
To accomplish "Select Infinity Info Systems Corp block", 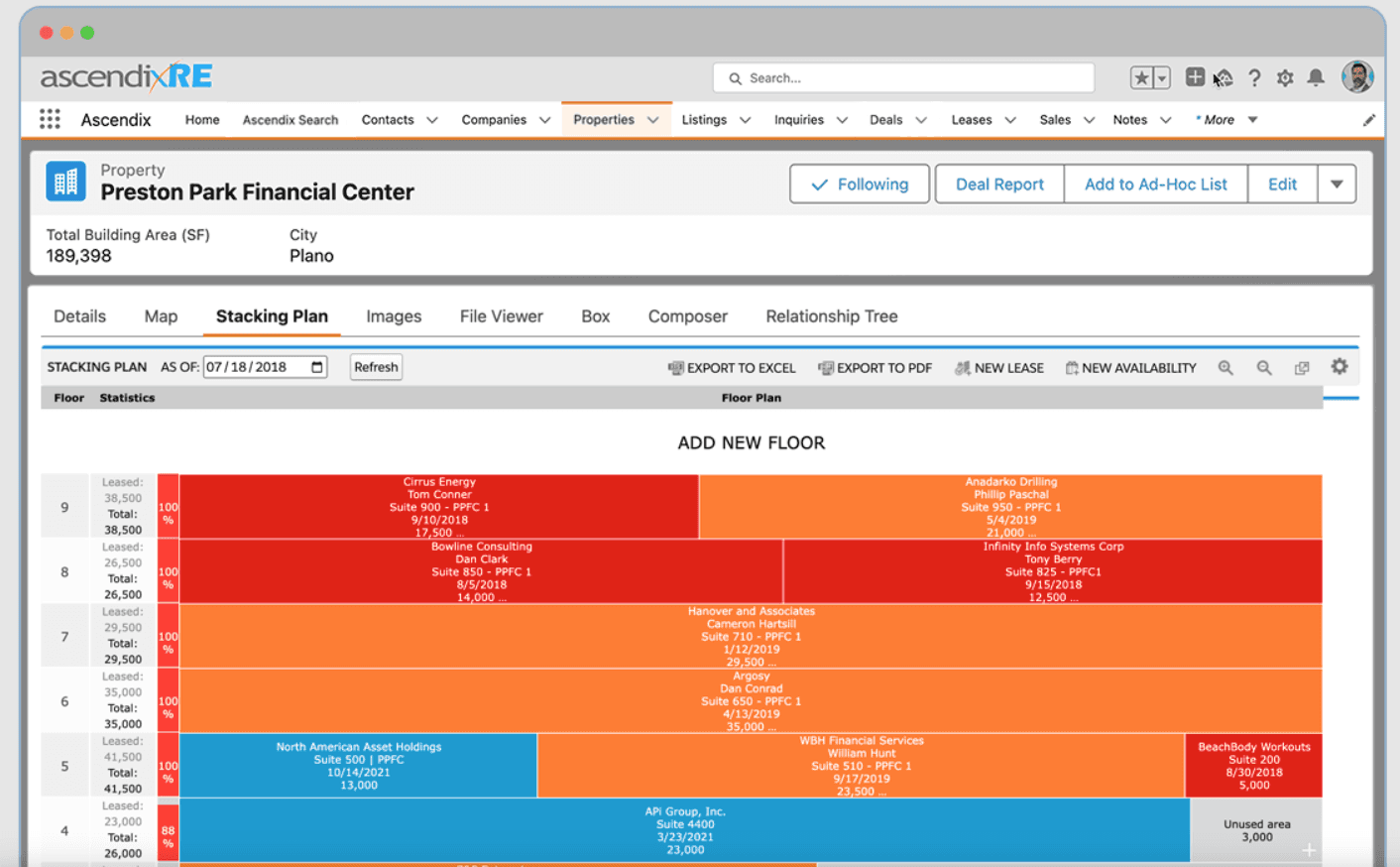I will pos(1053,571).
